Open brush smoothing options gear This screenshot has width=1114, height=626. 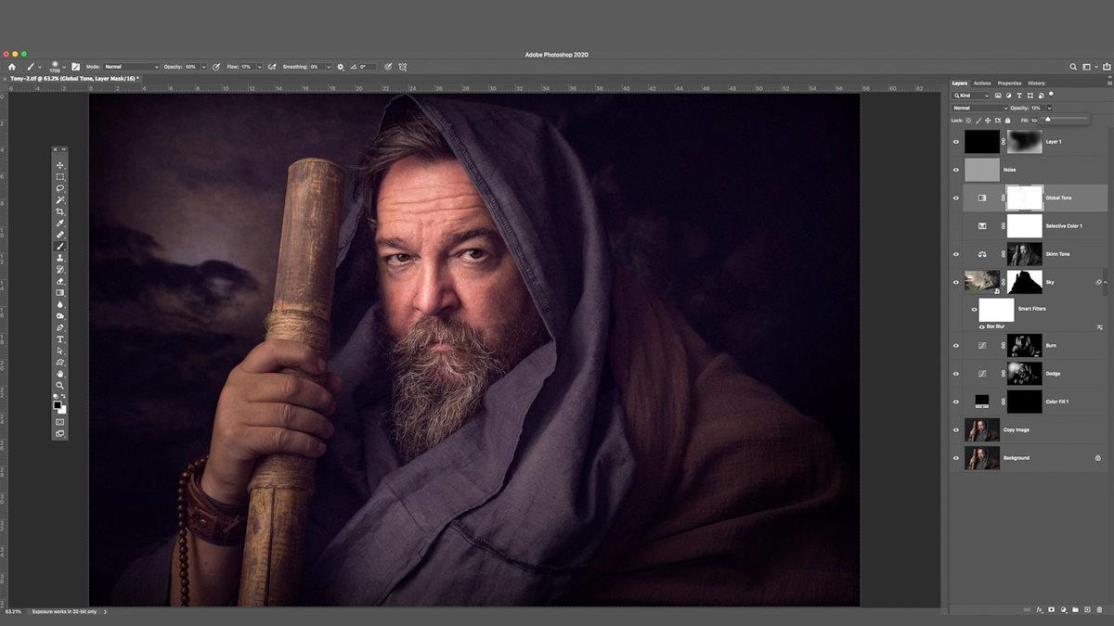point(340,67)
